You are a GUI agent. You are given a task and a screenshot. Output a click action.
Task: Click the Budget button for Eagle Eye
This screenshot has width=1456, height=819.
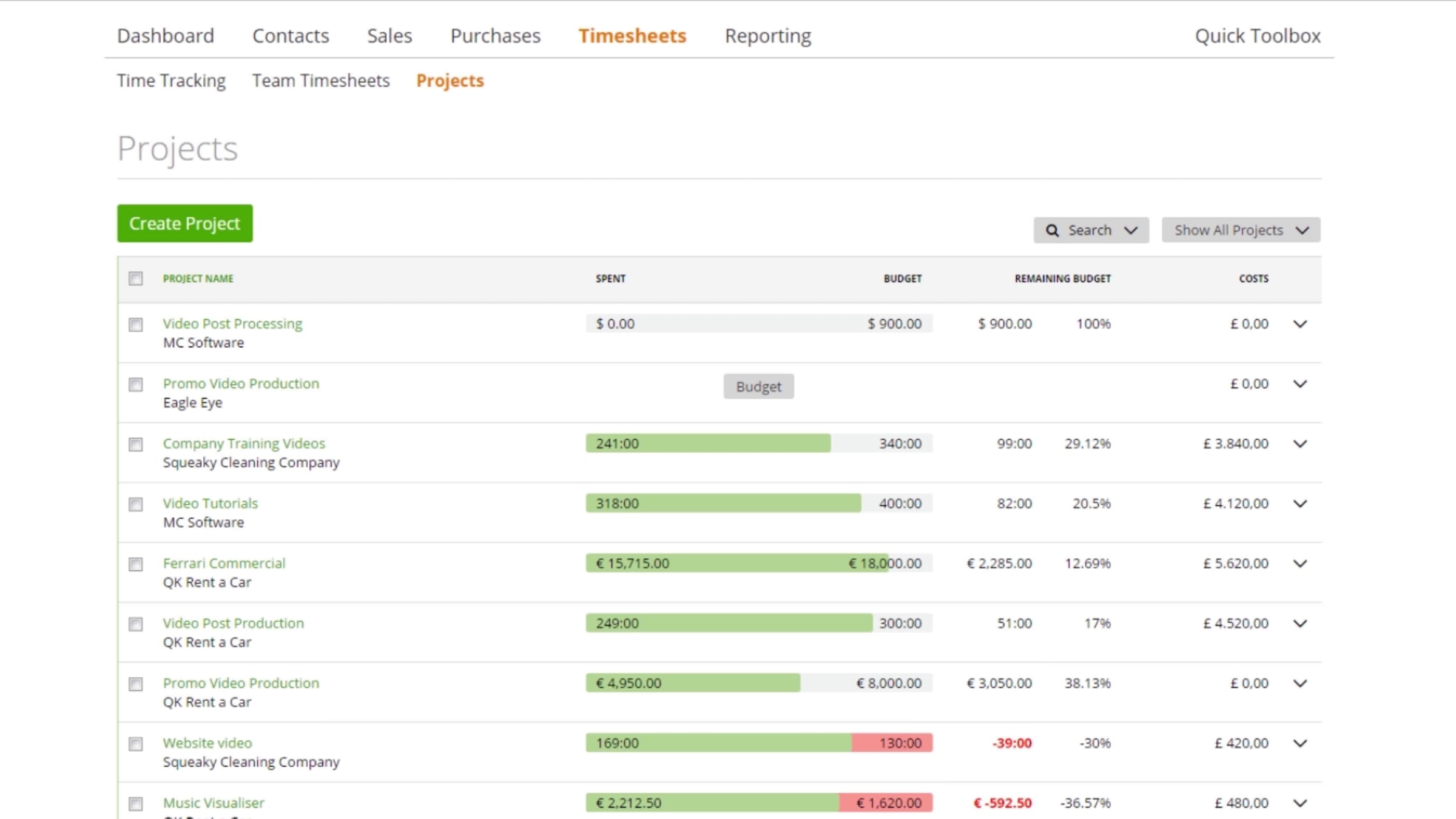(x=758, y=386)
